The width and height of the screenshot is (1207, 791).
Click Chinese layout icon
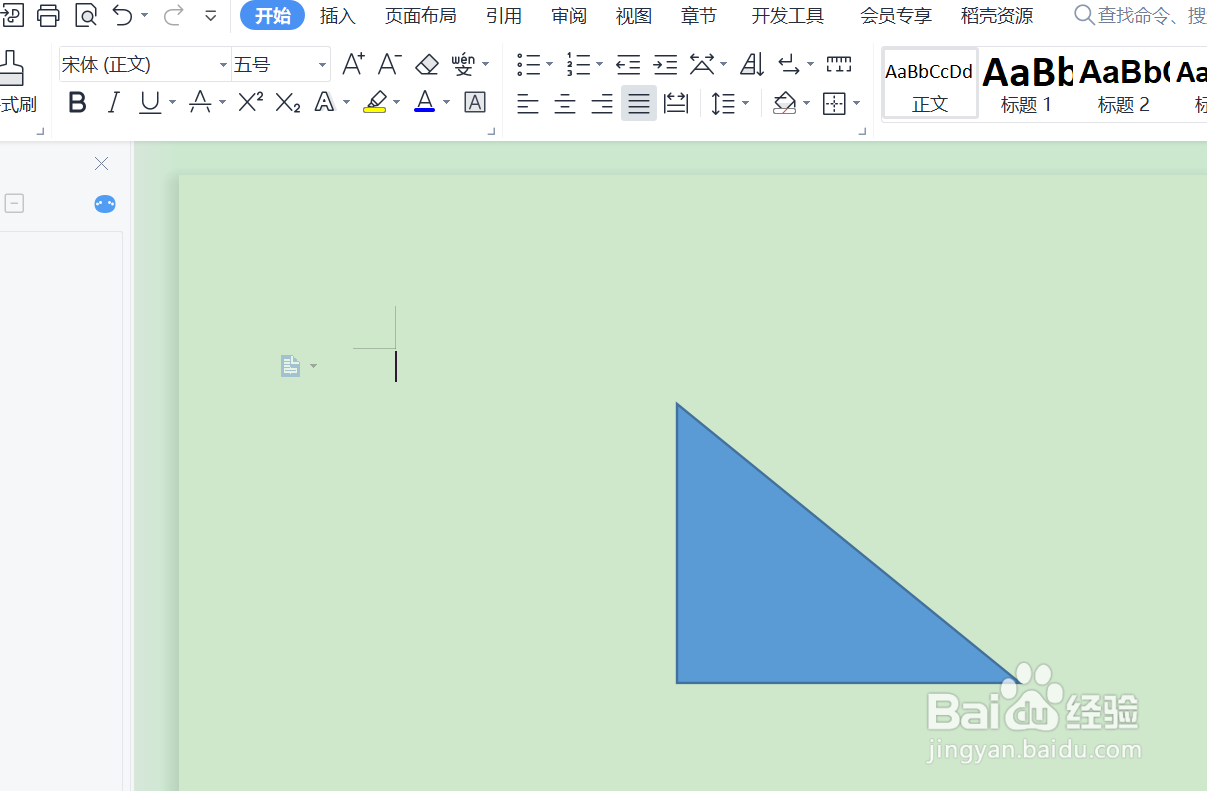click(x=702, y=65)
